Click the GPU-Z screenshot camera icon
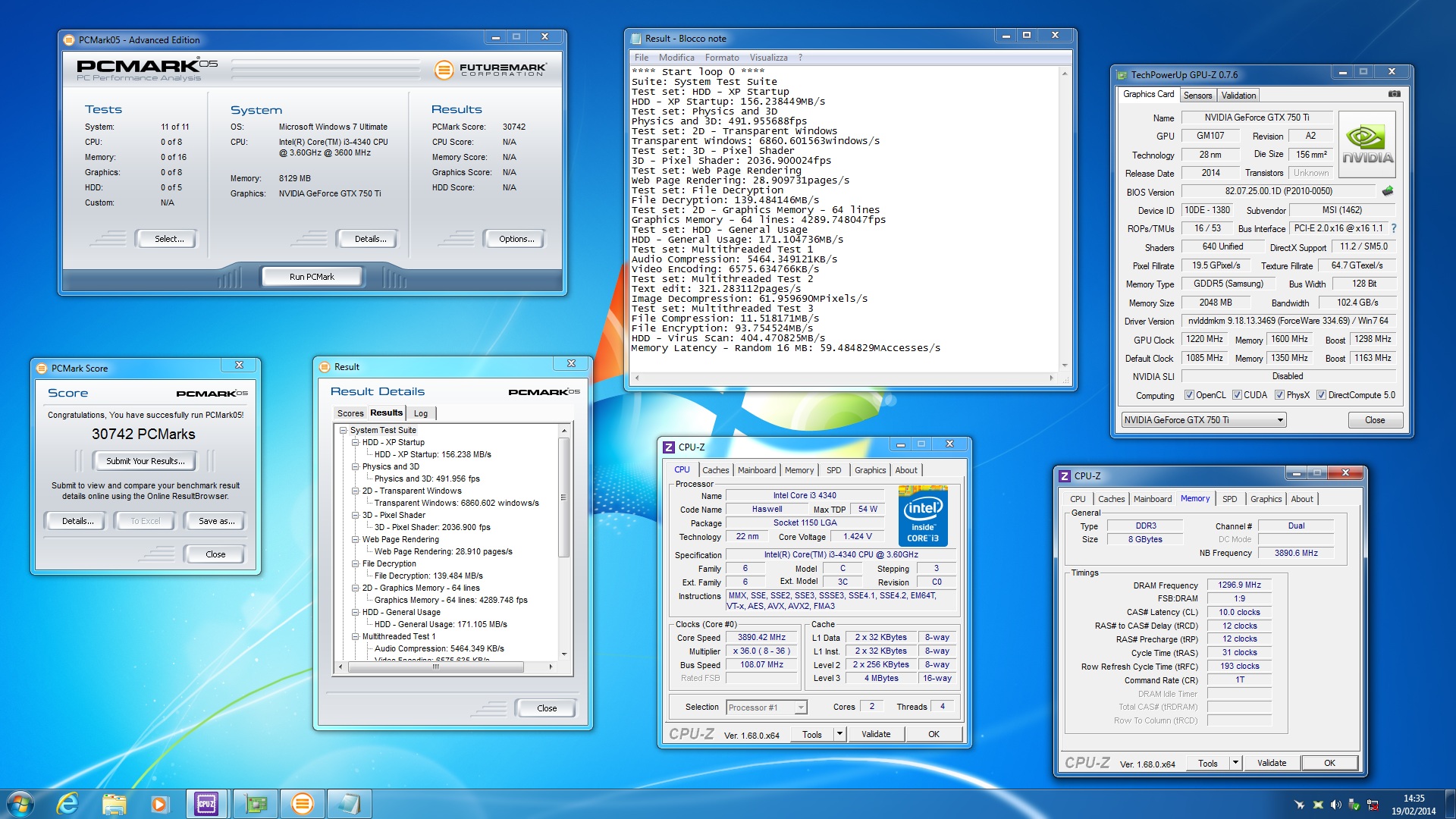The width and height of the screenshot is (1456, 819). 1394,94
